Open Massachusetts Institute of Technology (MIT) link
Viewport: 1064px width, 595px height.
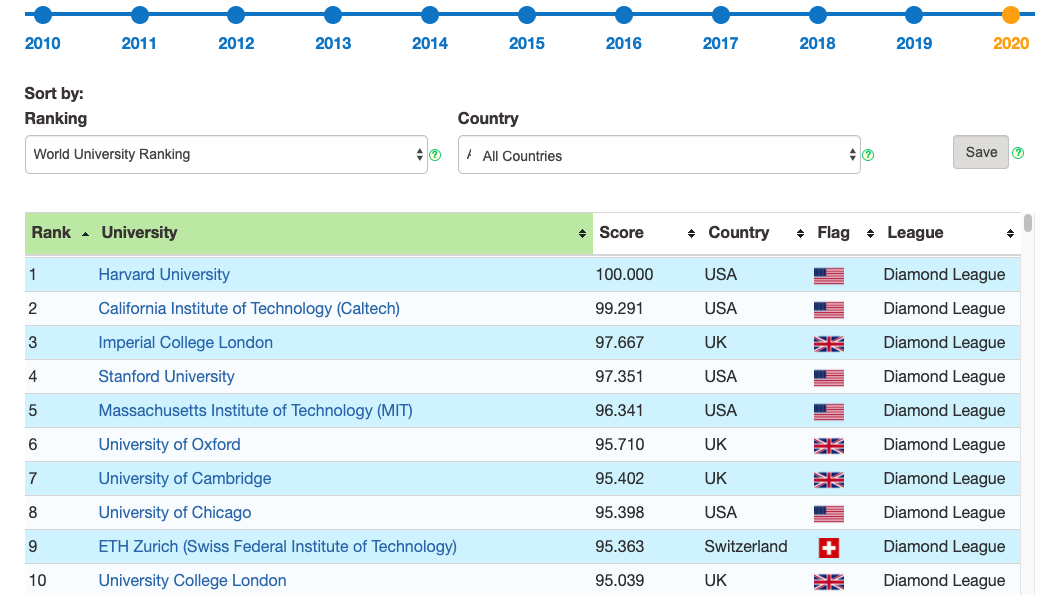pos(255,410)
